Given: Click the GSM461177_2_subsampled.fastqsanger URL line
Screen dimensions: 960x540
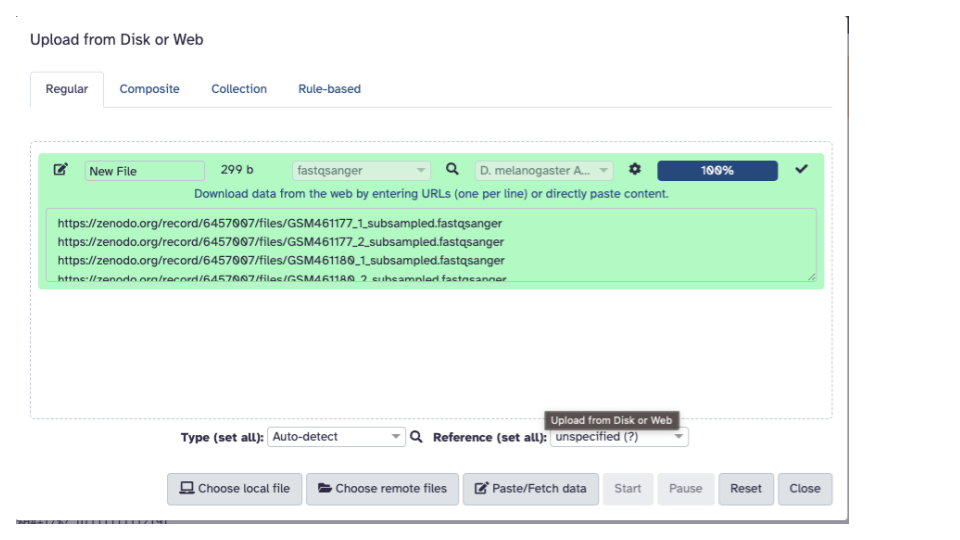Looking at the screenshot, I should [x=280, y=242].
